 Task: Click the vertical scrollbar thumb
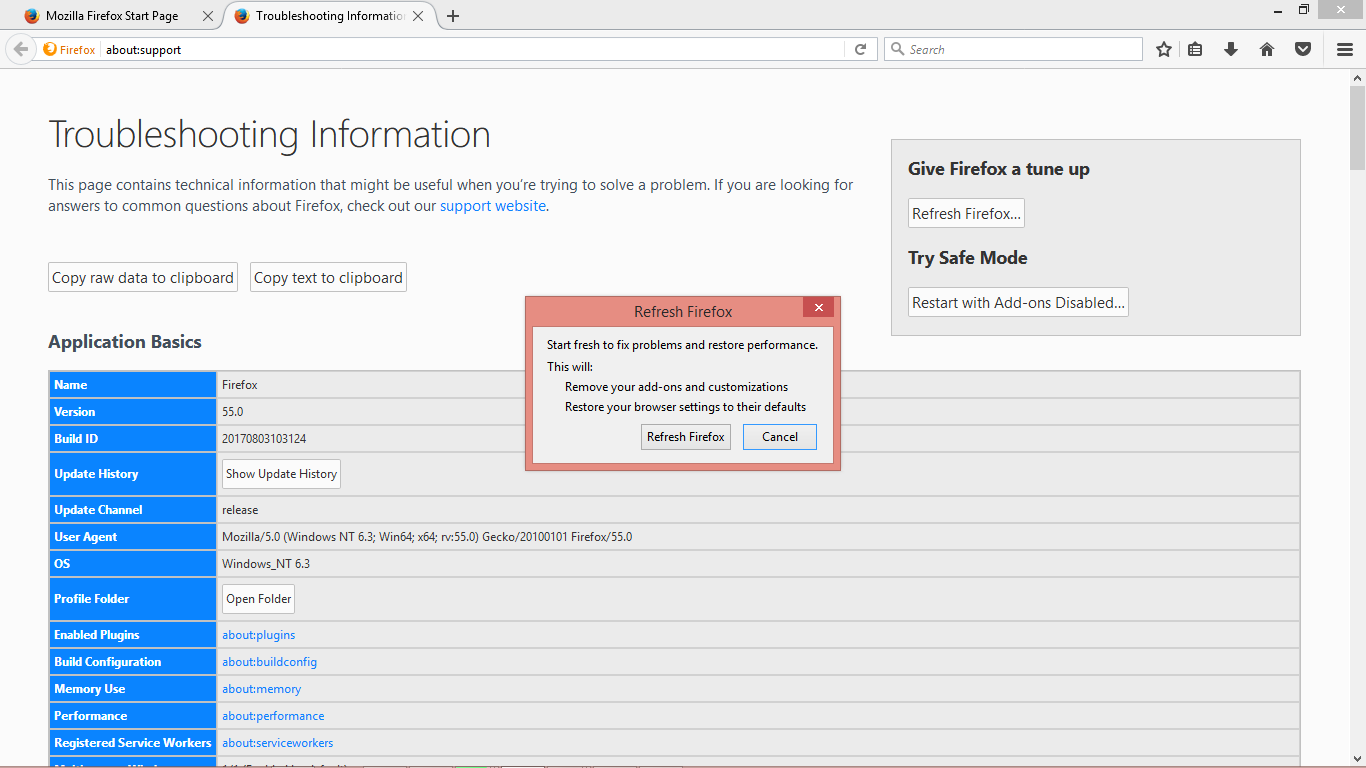point(1357,128)
